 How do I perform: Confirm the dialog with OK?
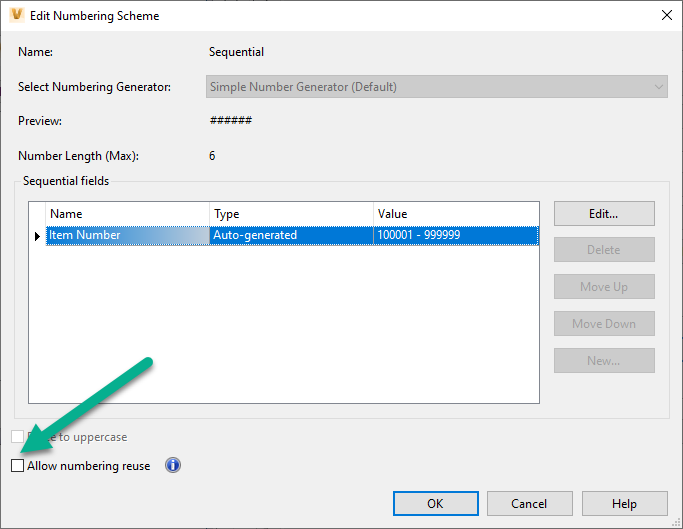tap(435, 504)
